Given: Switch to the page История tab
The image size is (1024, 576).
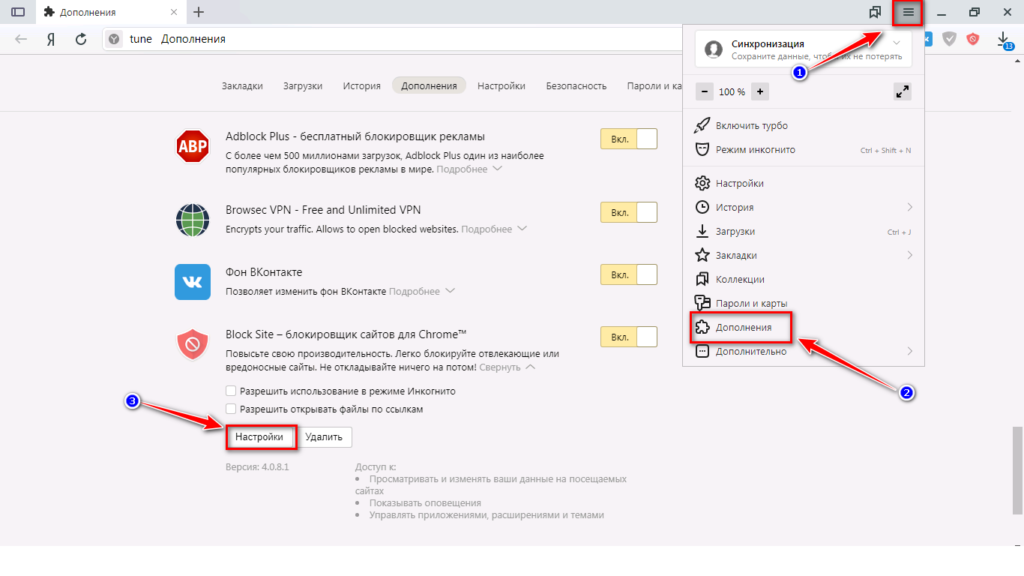Looking at the screenshot, I should coord(362,86).
